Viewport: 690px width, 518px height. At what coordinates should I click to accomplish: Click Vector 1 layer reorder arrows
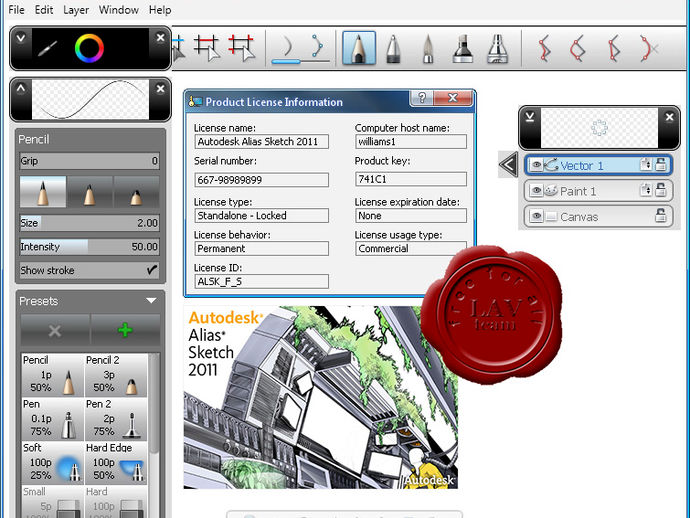(x=646, y=165)
